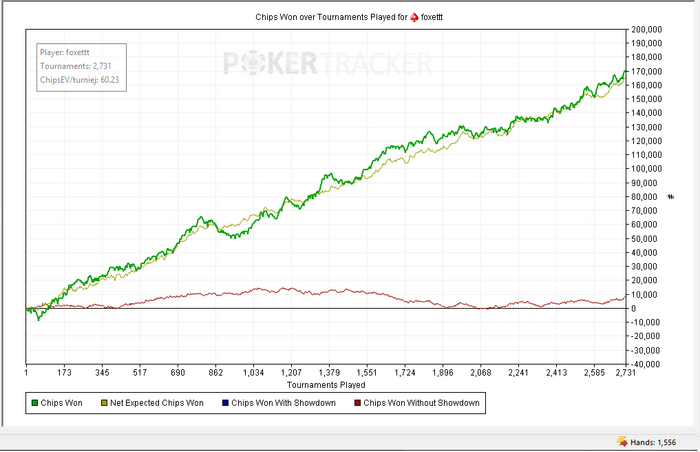Click the Hands: 1,556 status text

coord(653,443)
